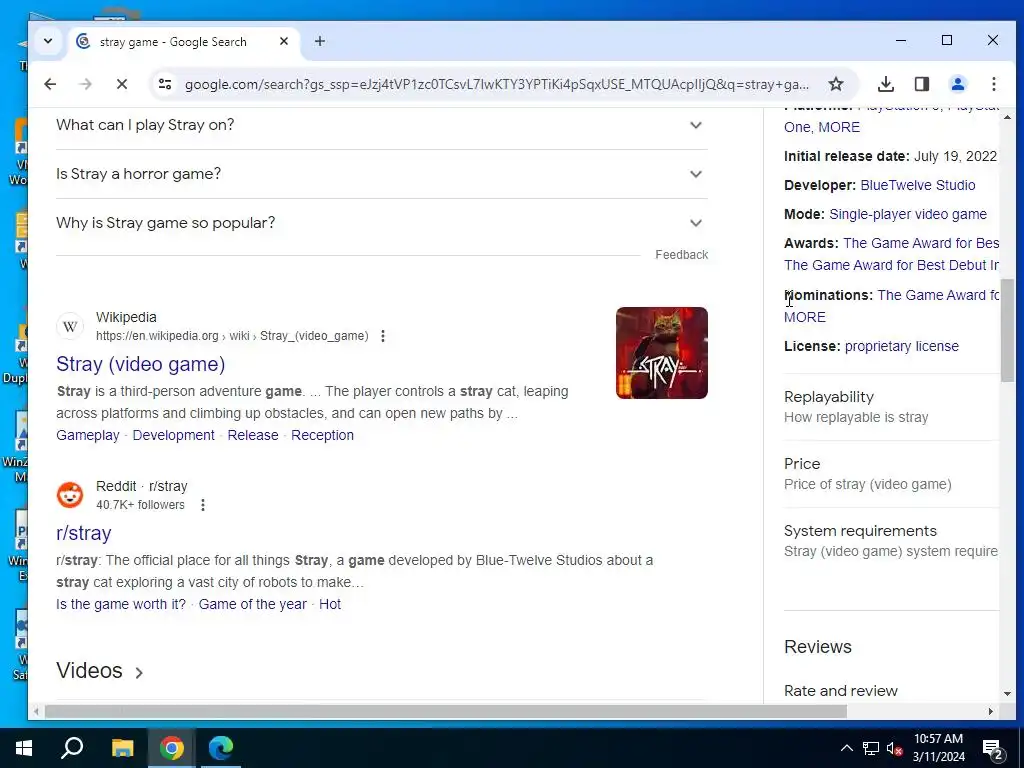Click Wikipedia W favicon

coord(70,326)
